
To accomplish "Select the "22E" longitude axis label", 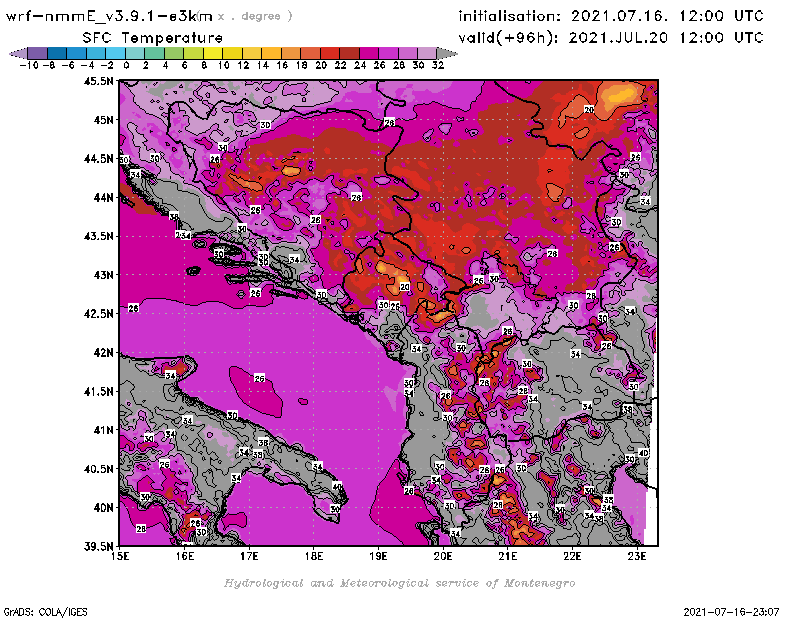I will click(572, 556).
